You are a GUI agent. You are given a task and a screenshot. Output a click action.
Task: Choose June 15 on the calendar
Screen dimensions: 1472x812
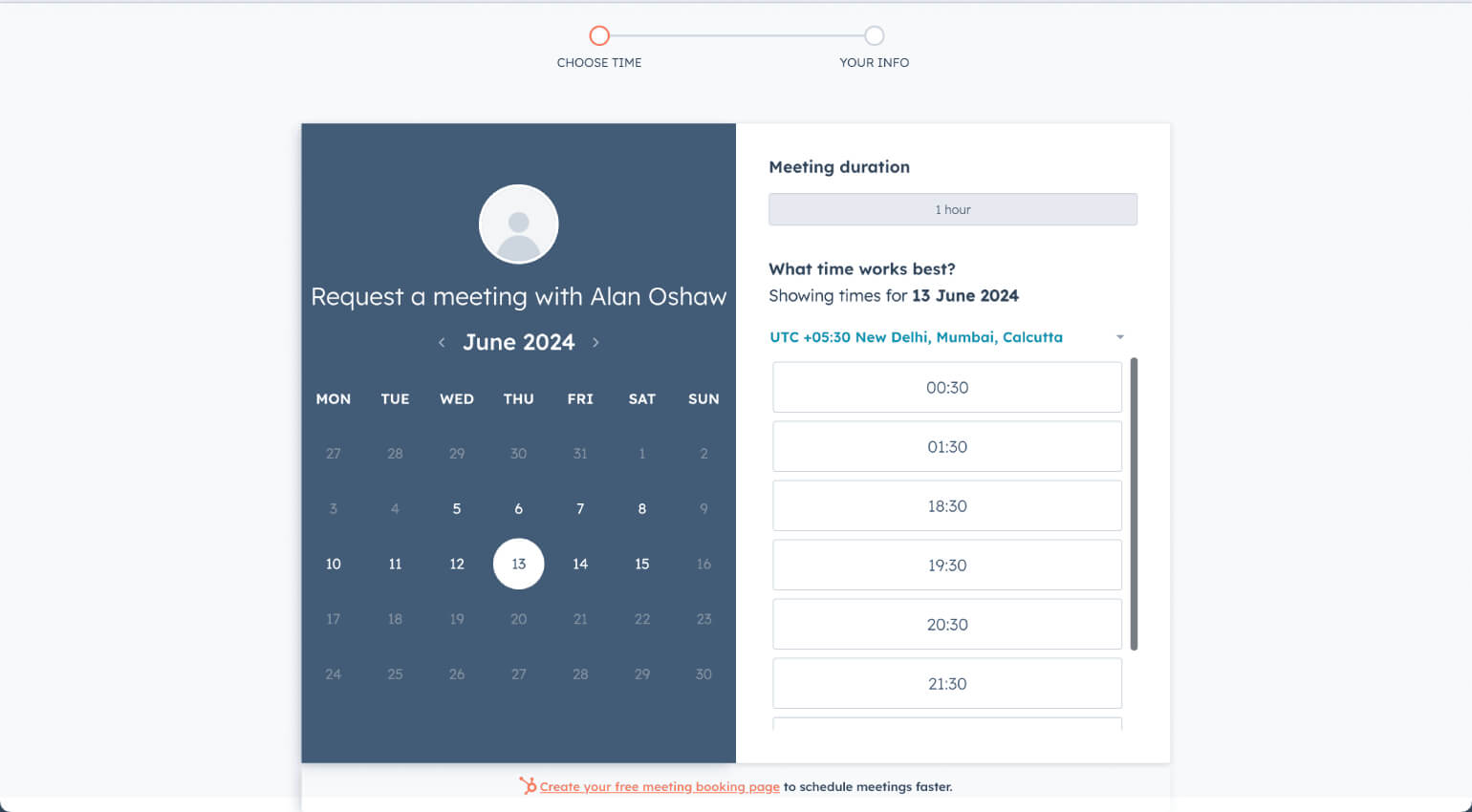tap(641, 564)
